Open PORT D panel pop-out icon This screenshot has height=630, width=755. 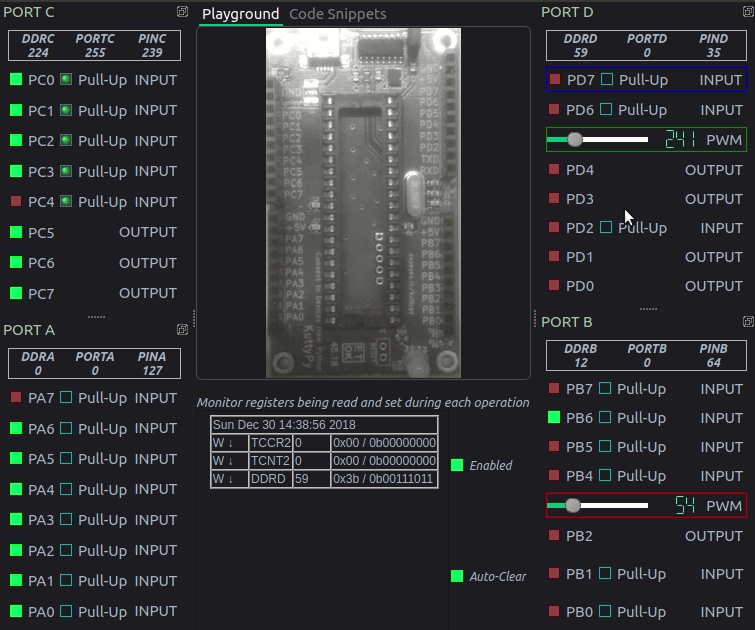tap(748, 12)
